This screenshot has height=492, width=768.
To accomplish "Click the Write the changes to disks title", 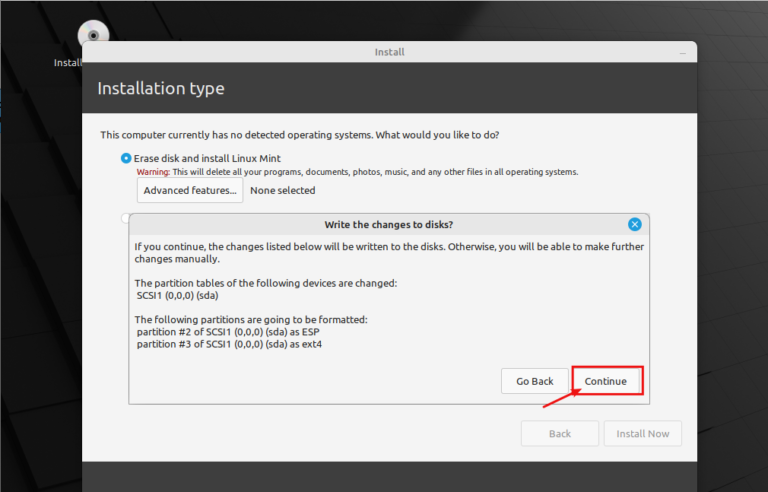I will pyautogui.click(x=388, y=224).
